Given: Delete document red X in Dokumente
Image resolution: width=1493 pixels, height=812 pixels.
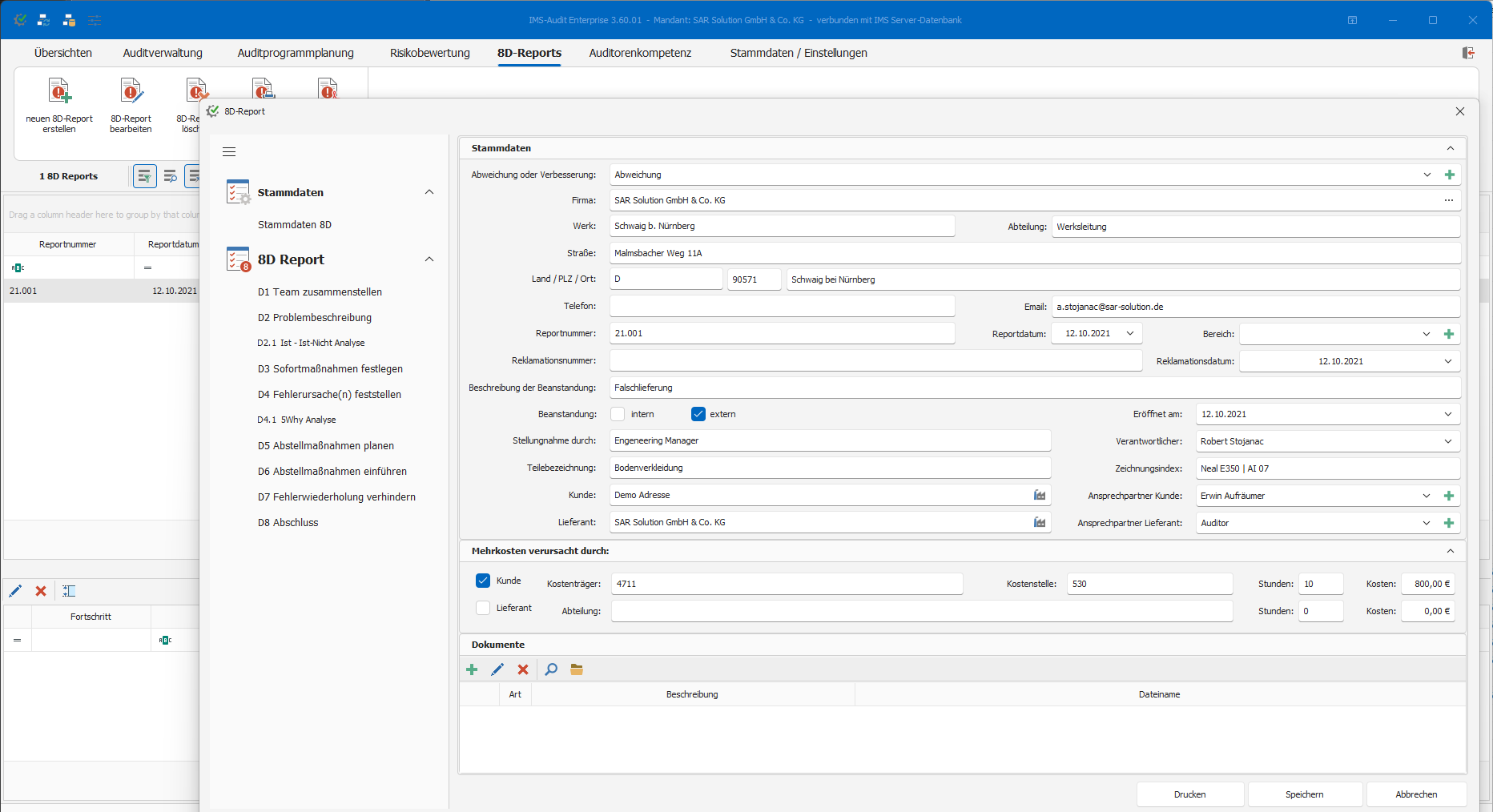Looking at the screenshot, I should [x=523, y=669].
